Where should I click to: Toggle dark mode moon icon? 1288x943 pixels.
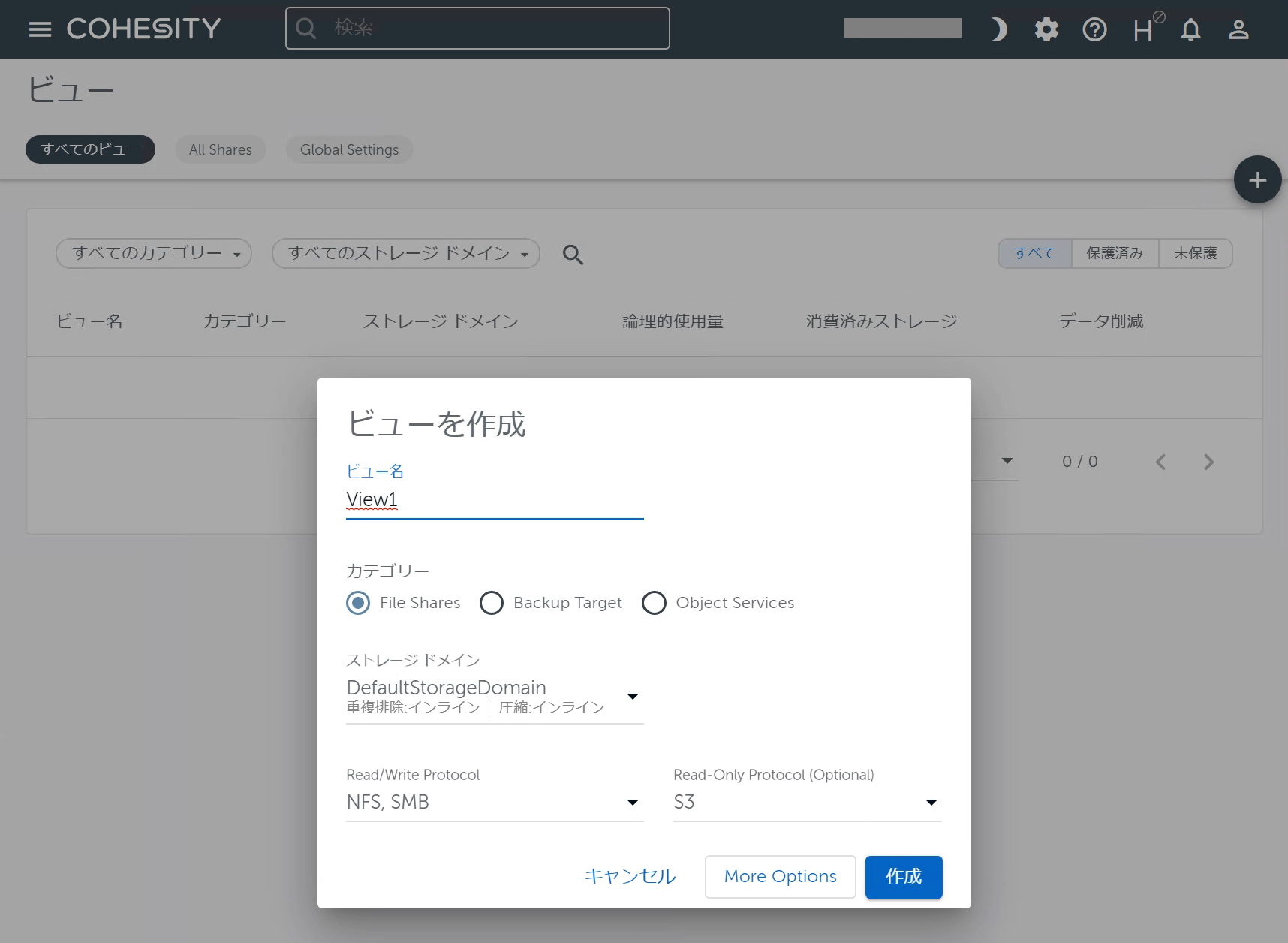tap(998, 29)
